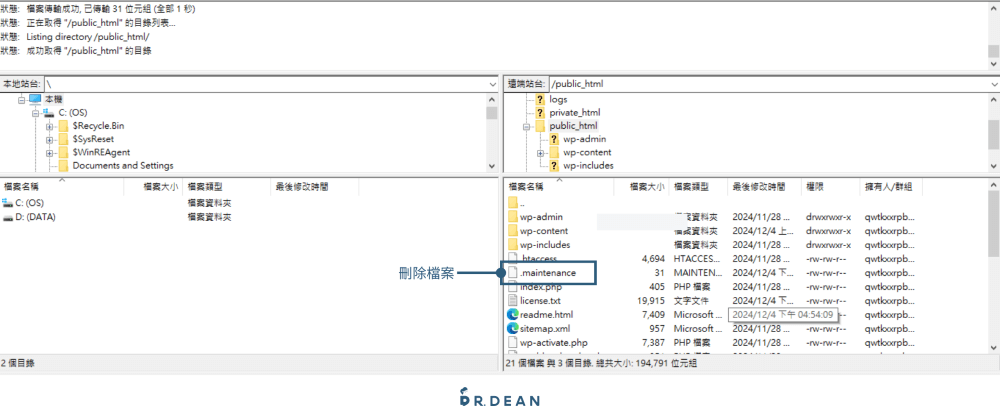Click the readme.html Edge browser icon
This screenshot has height=417, width=1000.
coord(513,314)
